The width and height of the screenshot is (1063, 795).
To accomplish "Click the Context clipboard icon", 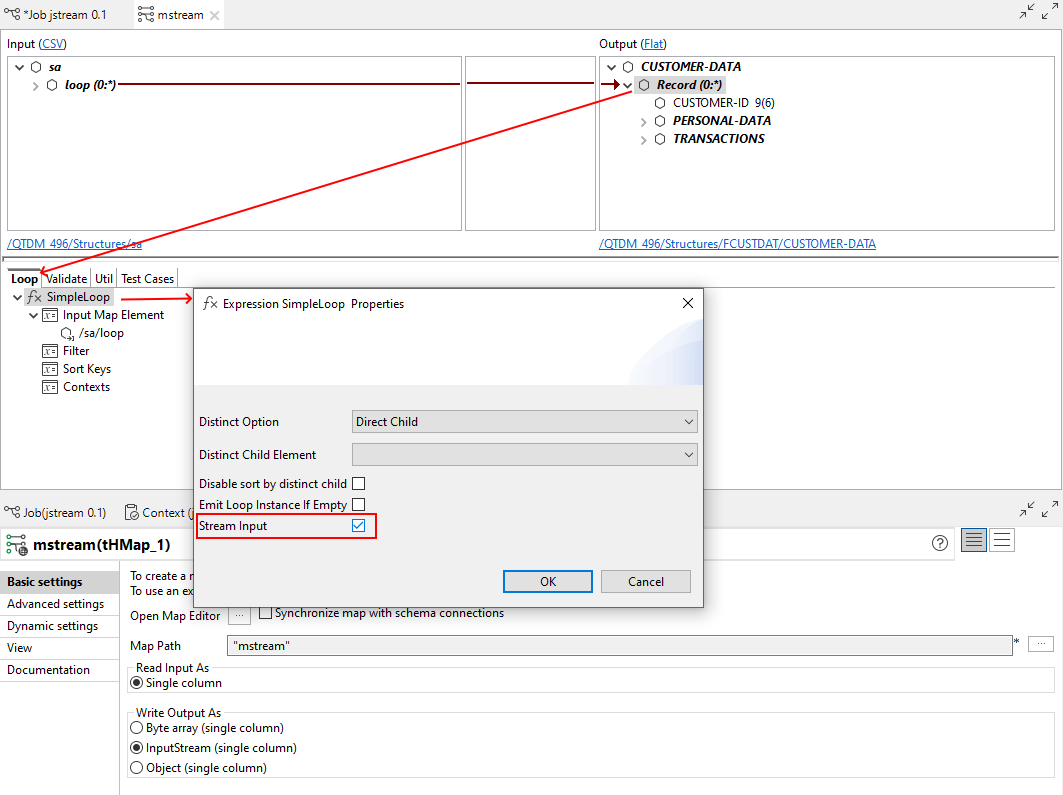I will click(131, 512).
